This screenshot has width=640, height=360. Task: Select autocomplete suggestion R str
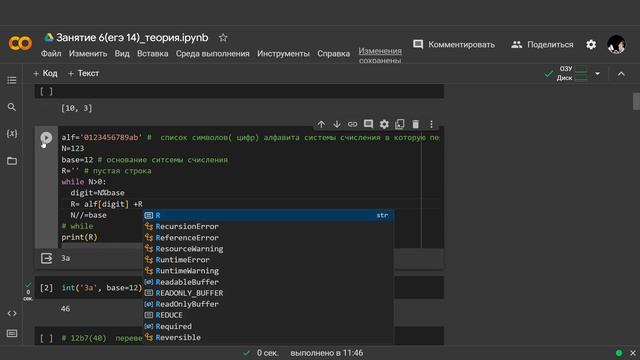pyautogui.click(x=269, y=216)
